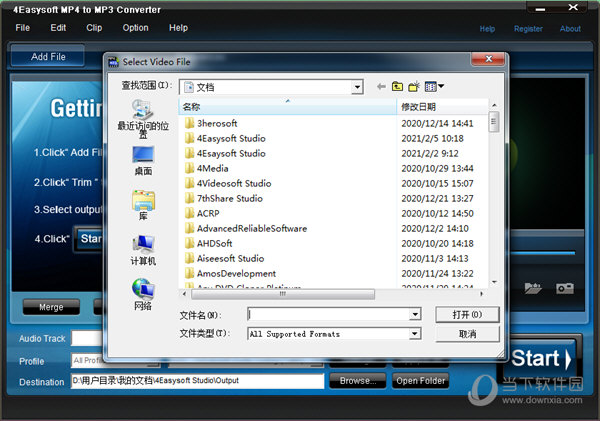Click the 3herosoft folder icon

189,123
